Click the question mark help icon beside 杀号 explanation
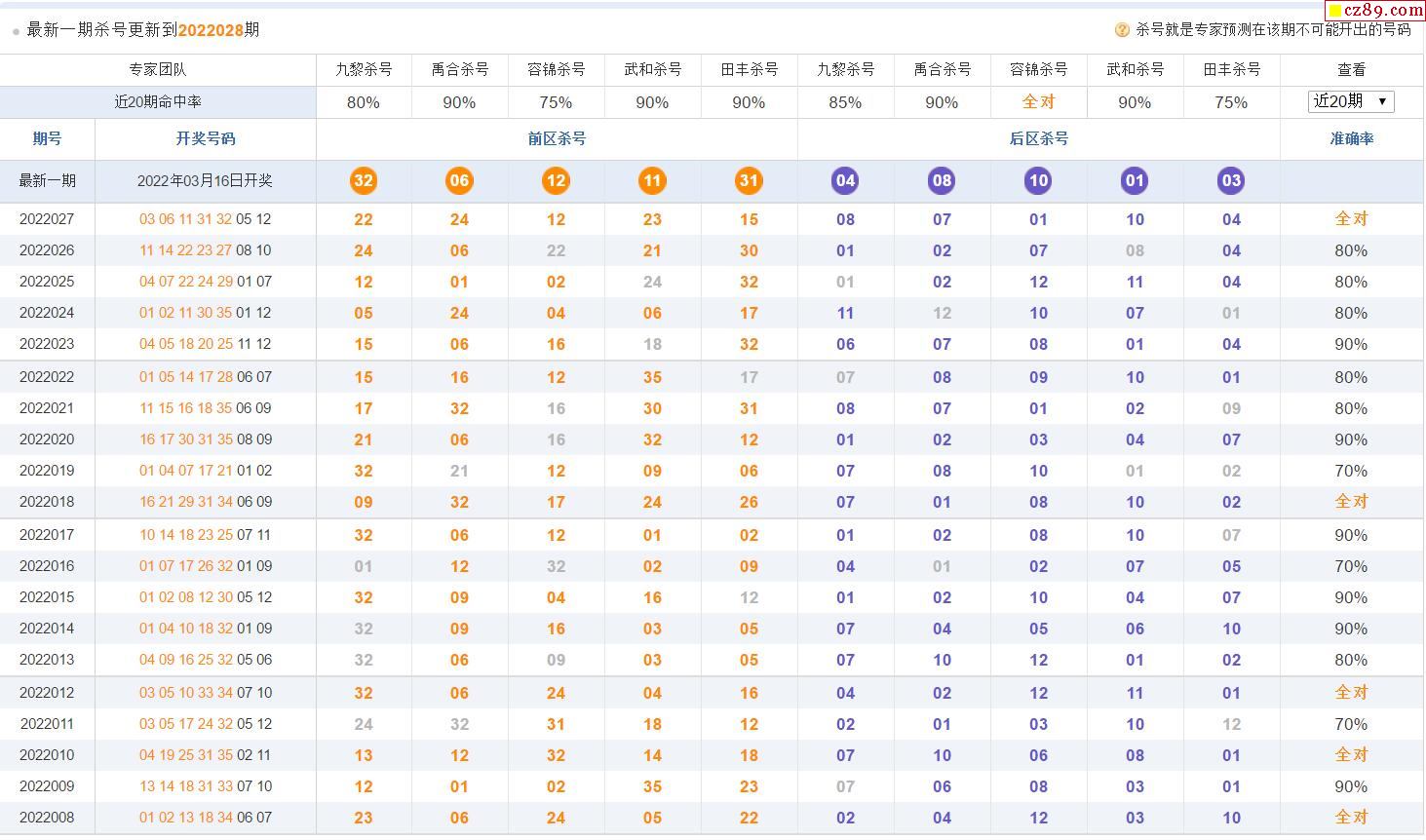Viewport: 1426px width, 840px height. click(x=1121, y=30)
